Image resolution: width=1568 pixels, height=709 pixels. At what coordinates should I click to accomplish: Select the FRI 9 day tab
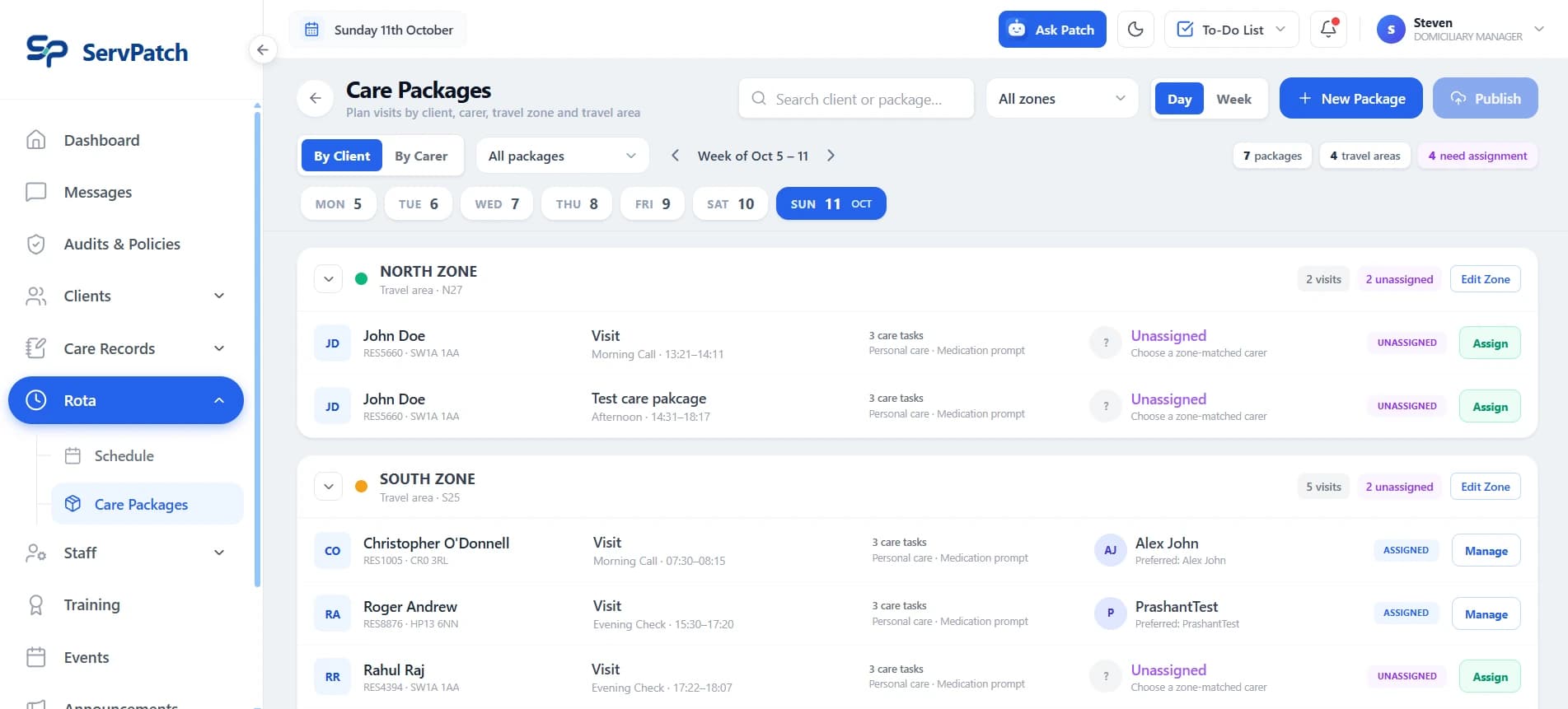[653, 203]
